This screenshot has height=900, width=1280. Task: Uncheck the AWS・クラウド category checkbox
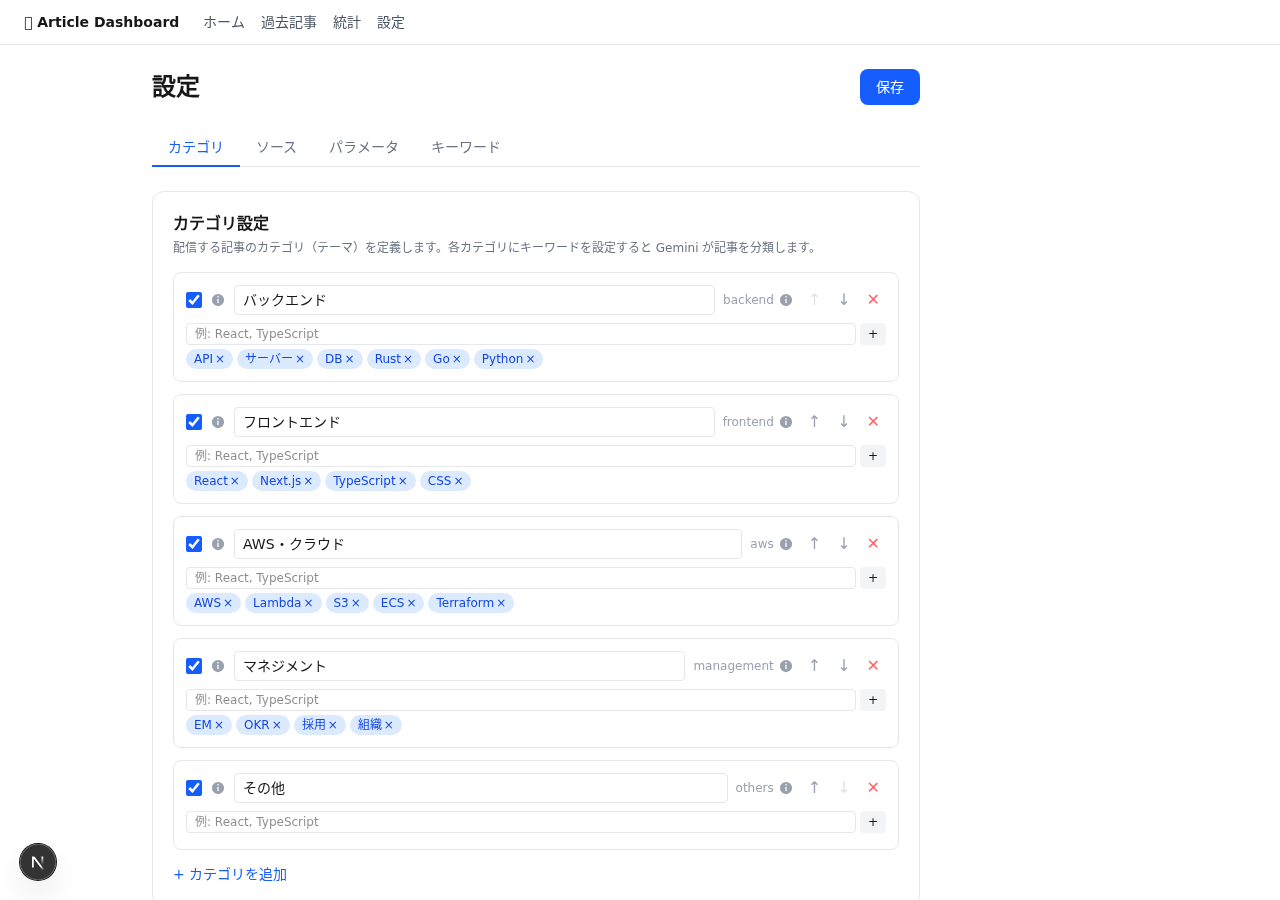click(x=194, y=544)
